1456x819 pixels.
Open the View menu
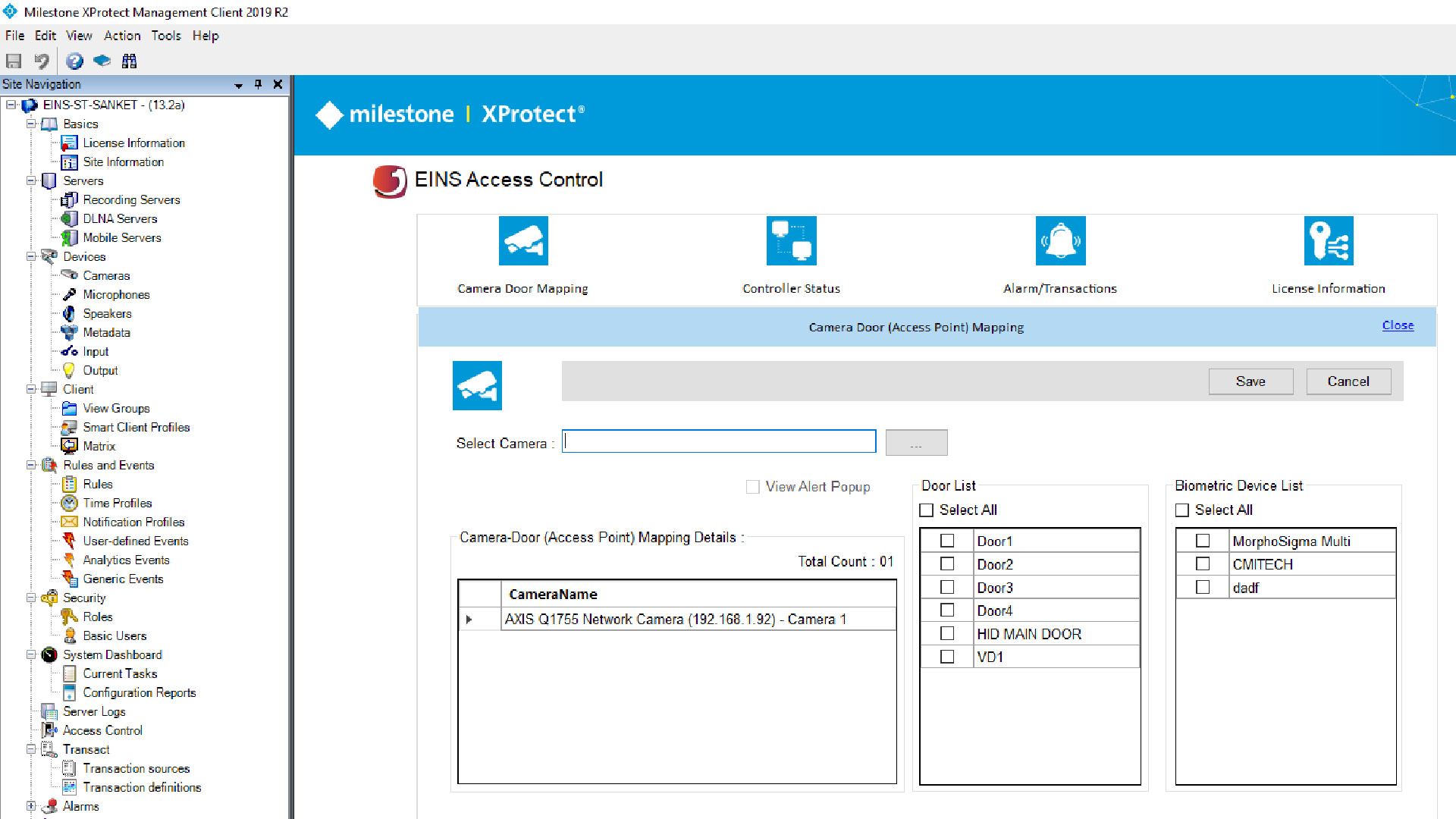pos(79,36)
